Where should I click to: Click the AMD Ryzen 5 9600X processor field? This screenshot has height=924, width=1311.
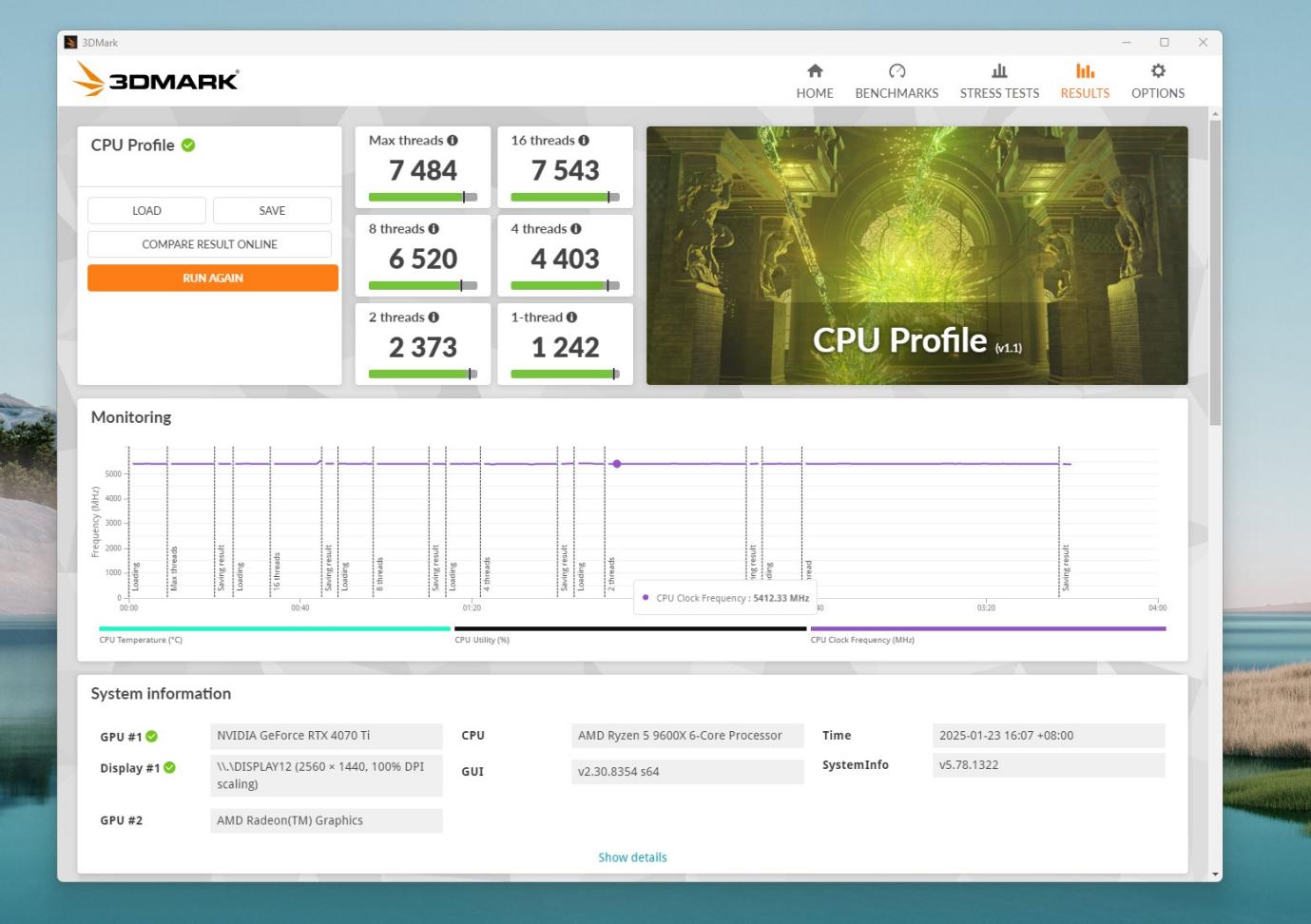pyautogui.click(x=687, y=736)
